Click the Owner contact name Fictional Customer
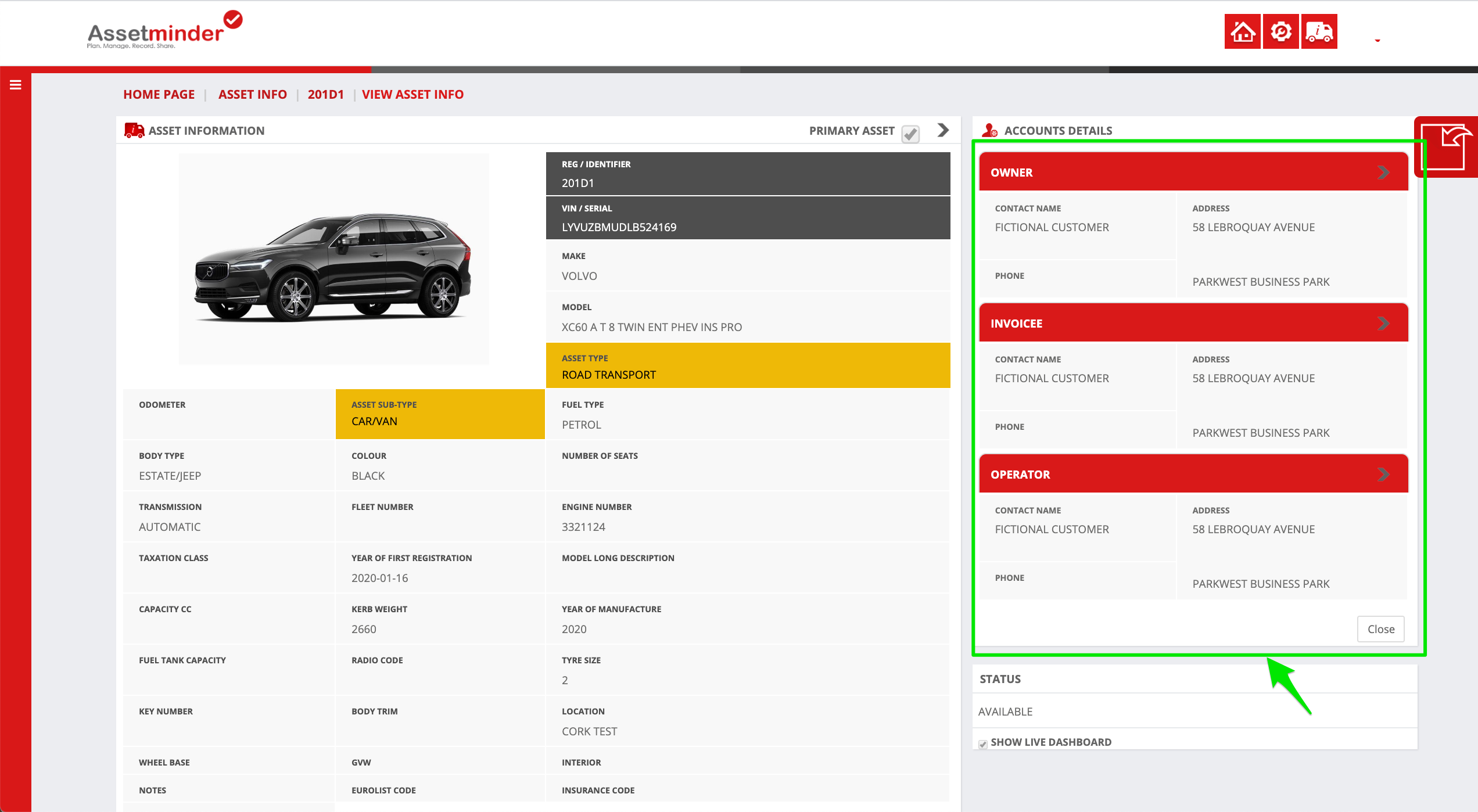The height and width of the screenshot is (812, 1478). (x=1052, y=227)
